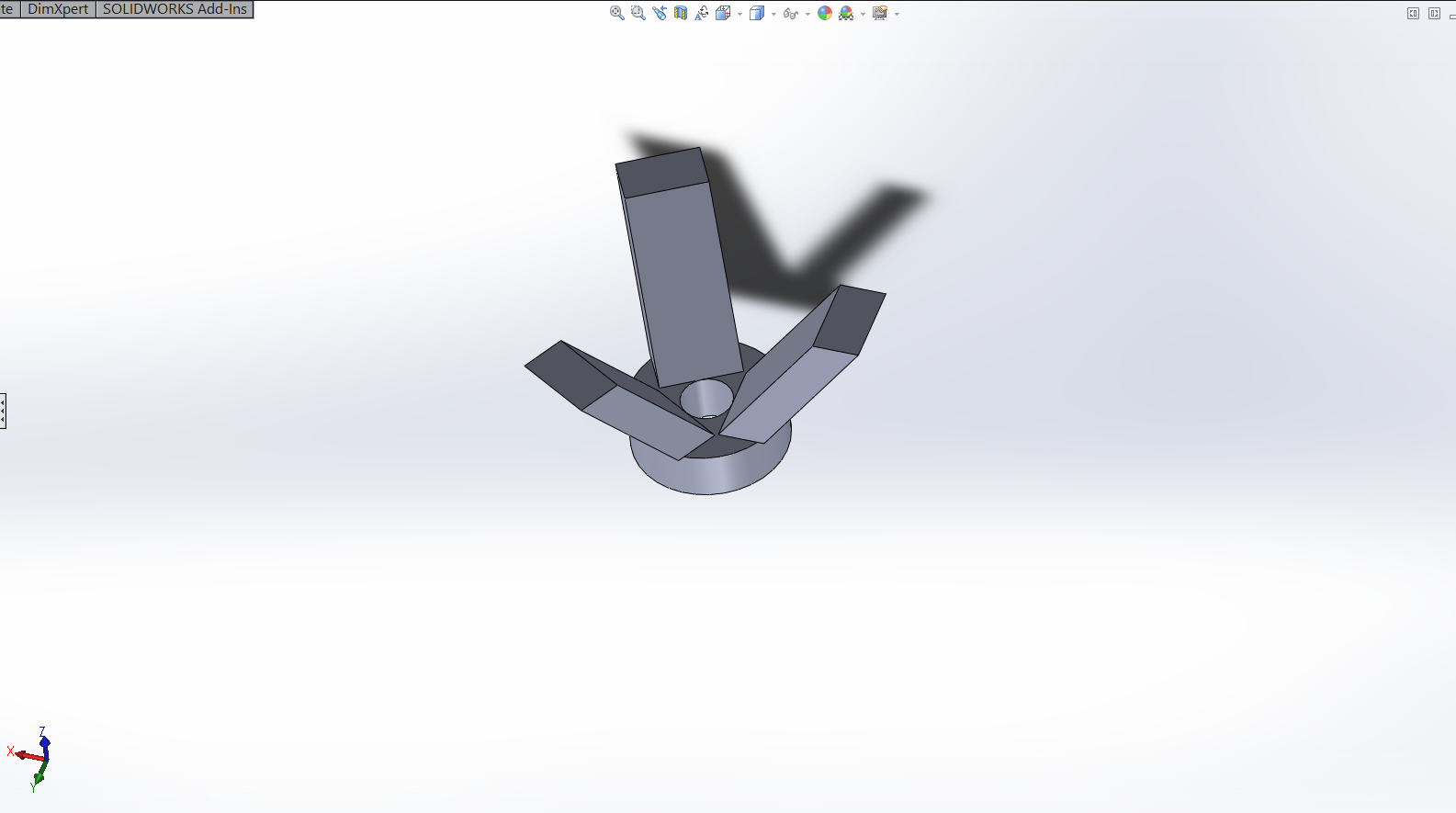Expand Hide/Show Items dropdown arrow
The height and width of the screenshot is (813, 1456).
tap(807, 14)
